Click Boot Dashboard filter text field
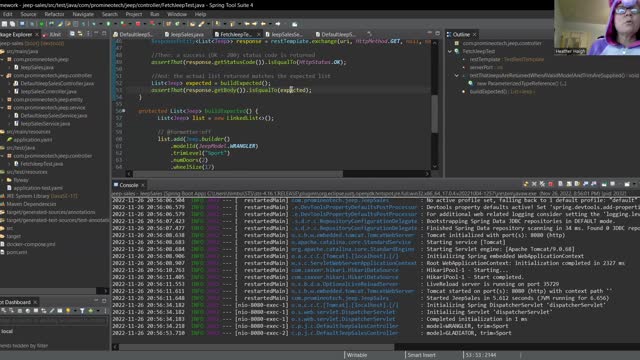This screenshot has width=640, height=360. point(53,321)
